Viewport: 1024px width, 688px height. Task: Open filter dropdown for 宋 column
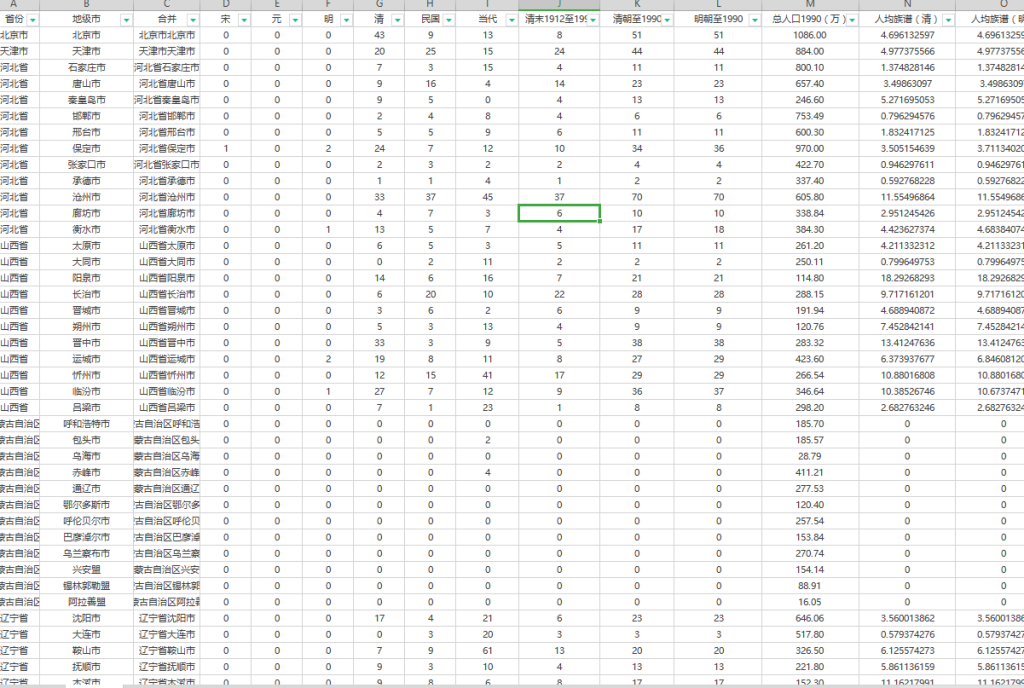pos(242,20)
